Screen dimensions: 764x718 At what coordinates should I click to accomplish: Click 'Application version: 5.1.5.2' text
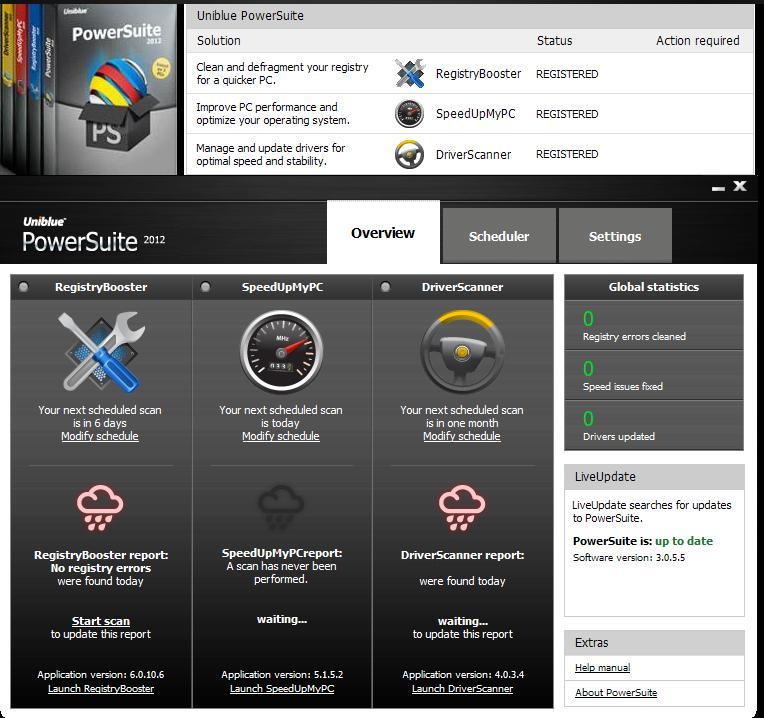282,675
